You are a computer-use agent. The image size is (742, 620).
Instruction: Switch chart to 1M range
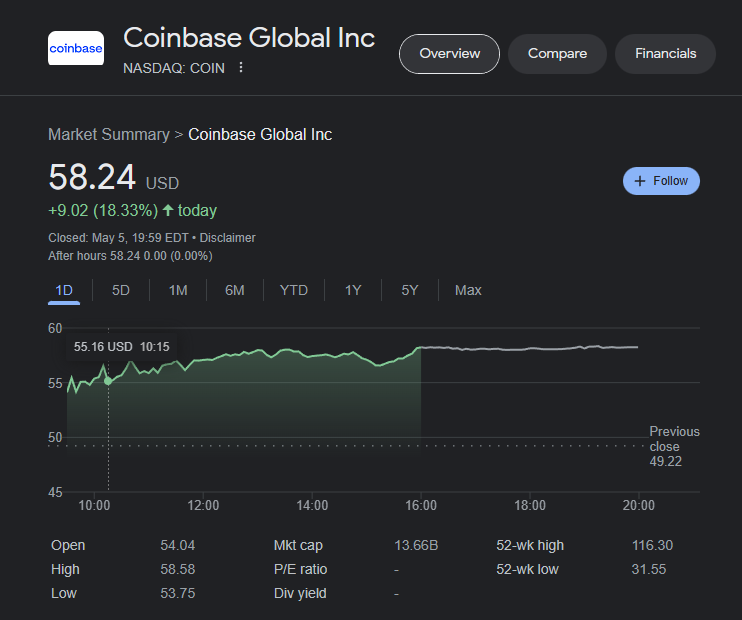(x=178, y=290)
